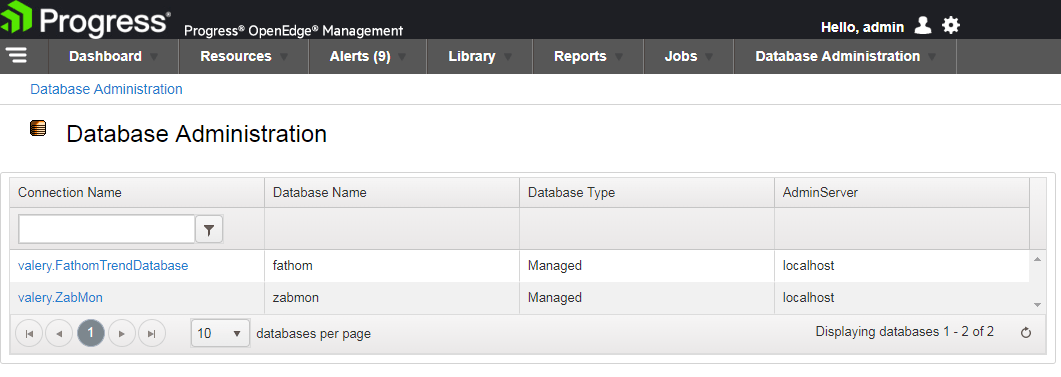Open databases per page dropdown
This screenshot has height=377, width=1061.
pyautogui.click(x=221, y=333)
